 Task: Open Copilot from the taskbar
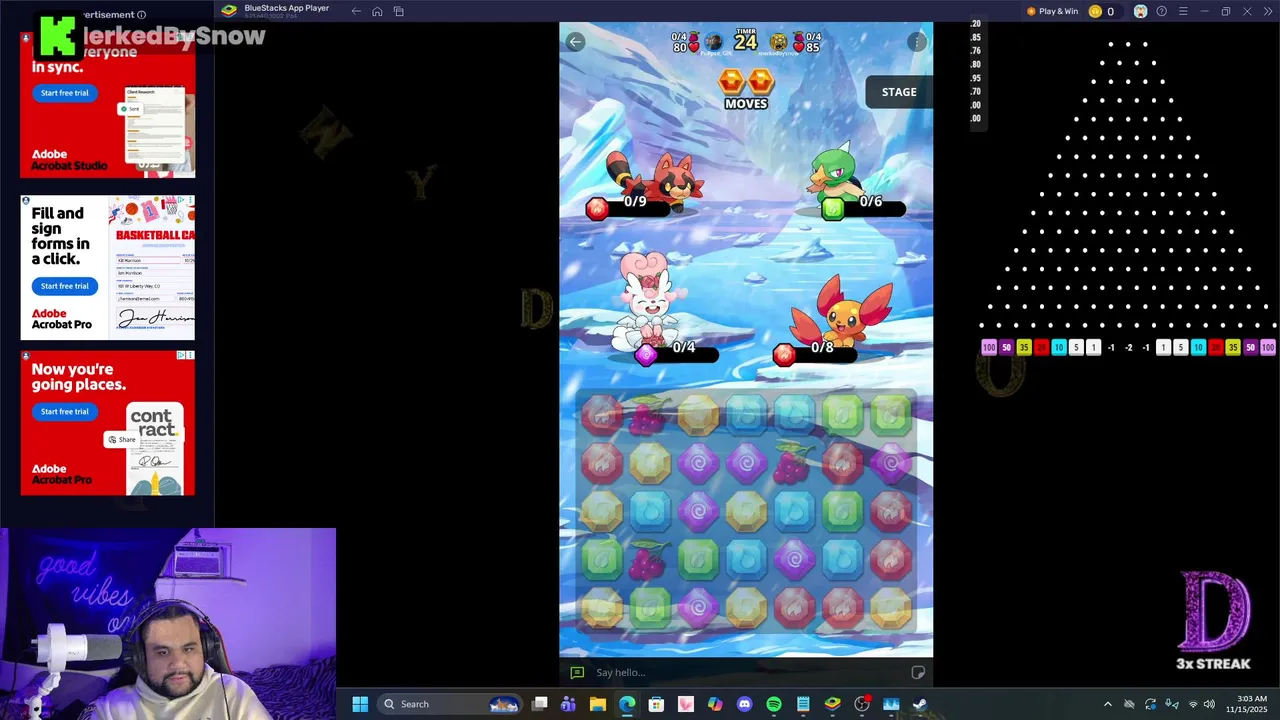(x=715, y=704)
